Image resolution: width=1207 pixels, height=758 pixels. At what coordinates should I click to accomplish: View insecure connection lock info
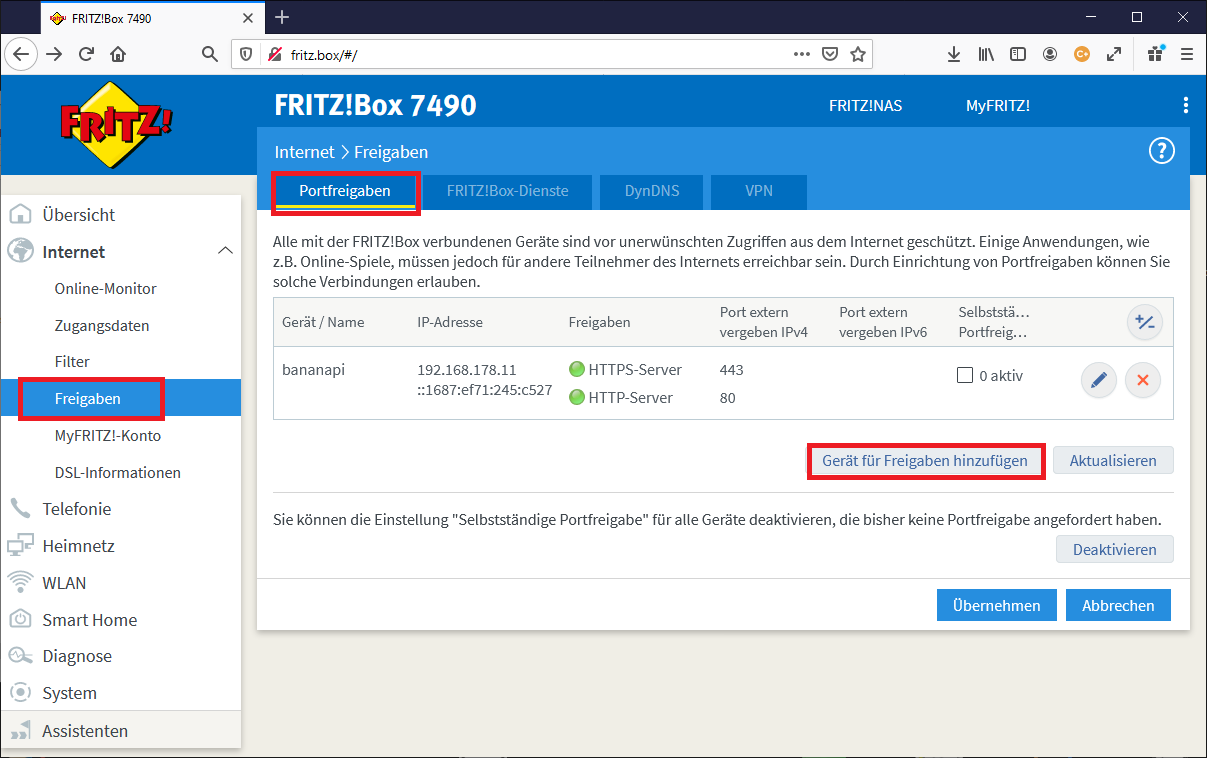point(274,54)
